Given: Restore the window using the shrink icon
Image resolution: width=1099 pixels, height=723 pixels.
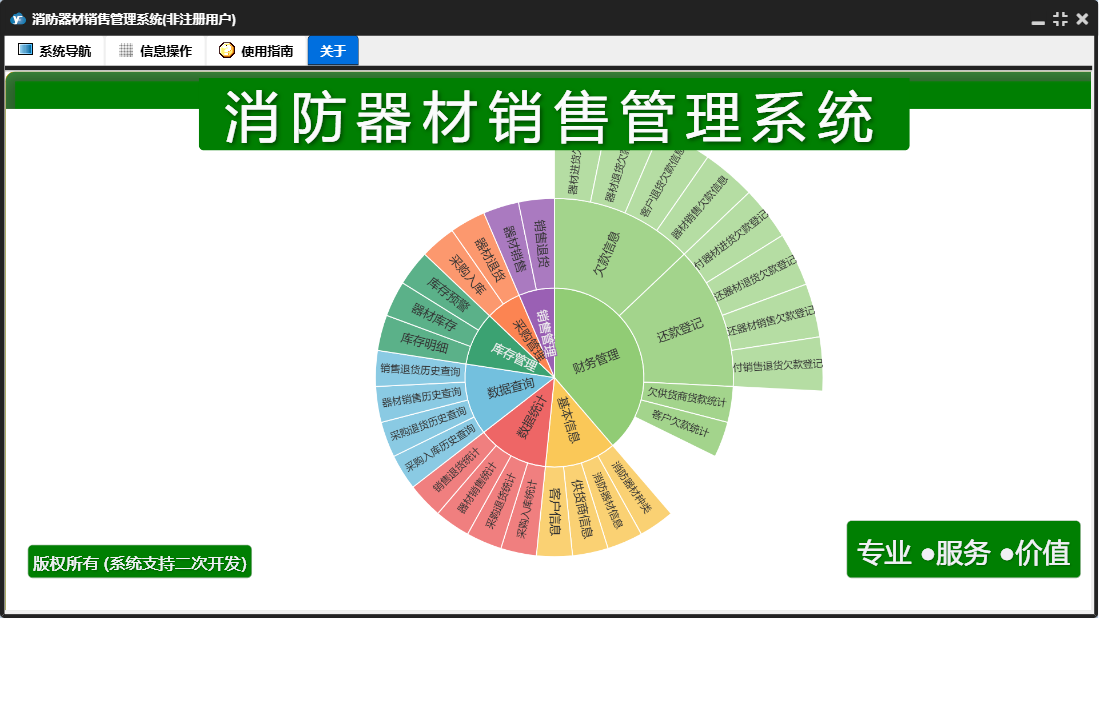Looking at the screenshot, I should [1060, 19].
